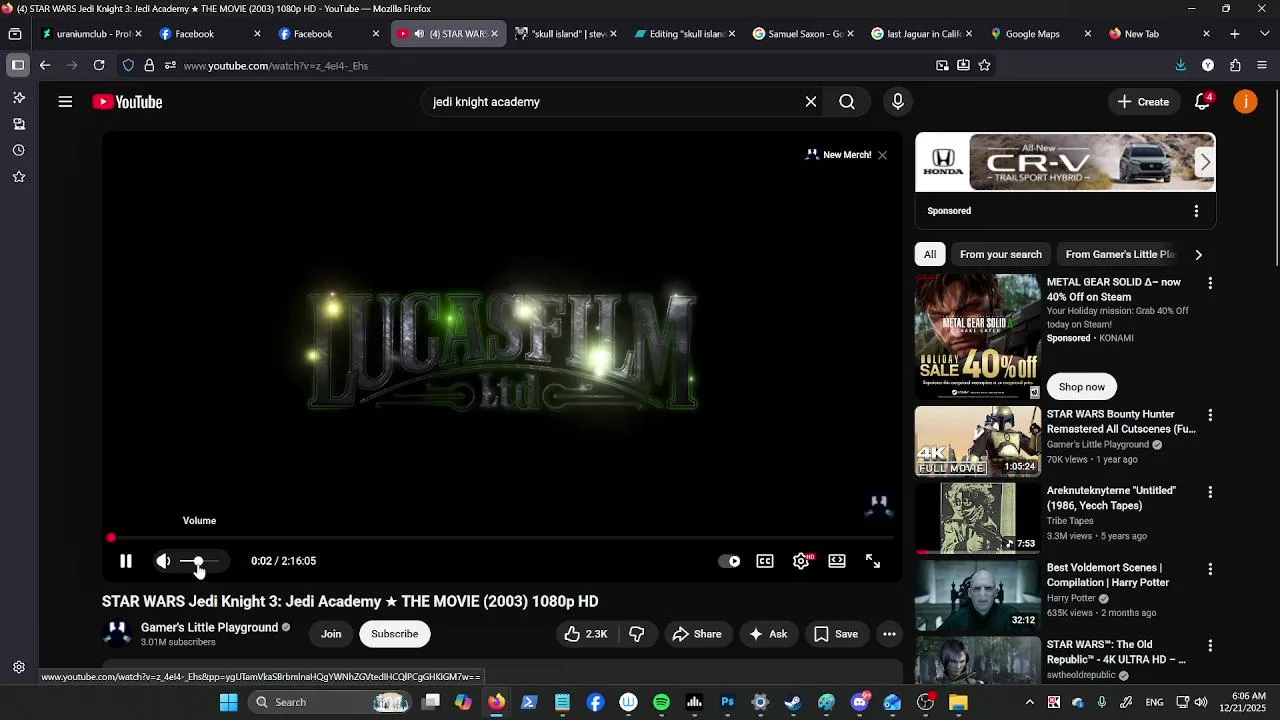Image resolution: width=1280 pixels, height=720 pixels.
Task: Click the search magnifier button
Action: tap(847, 102)
